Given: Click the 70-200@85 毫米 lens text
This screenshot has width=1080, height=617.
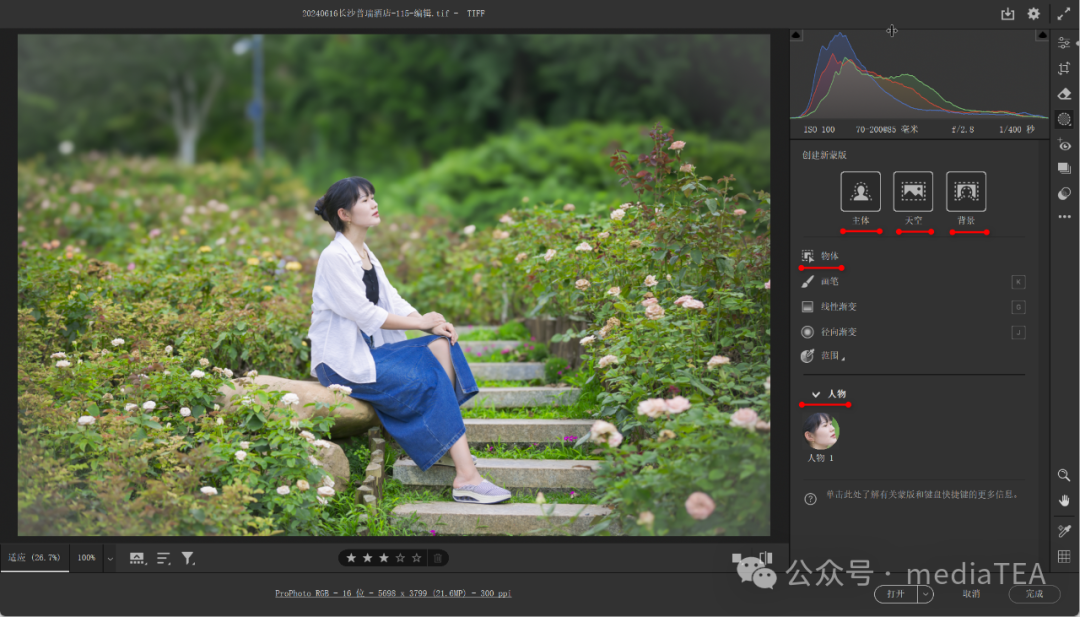Looking at the screenshot, I should pyautogui.click(x=886, y=129).
